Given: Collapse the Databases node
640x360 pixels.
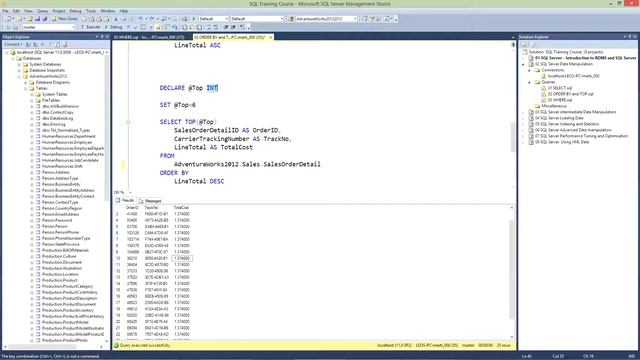Looking at the screenshot, I should point(13,58).
